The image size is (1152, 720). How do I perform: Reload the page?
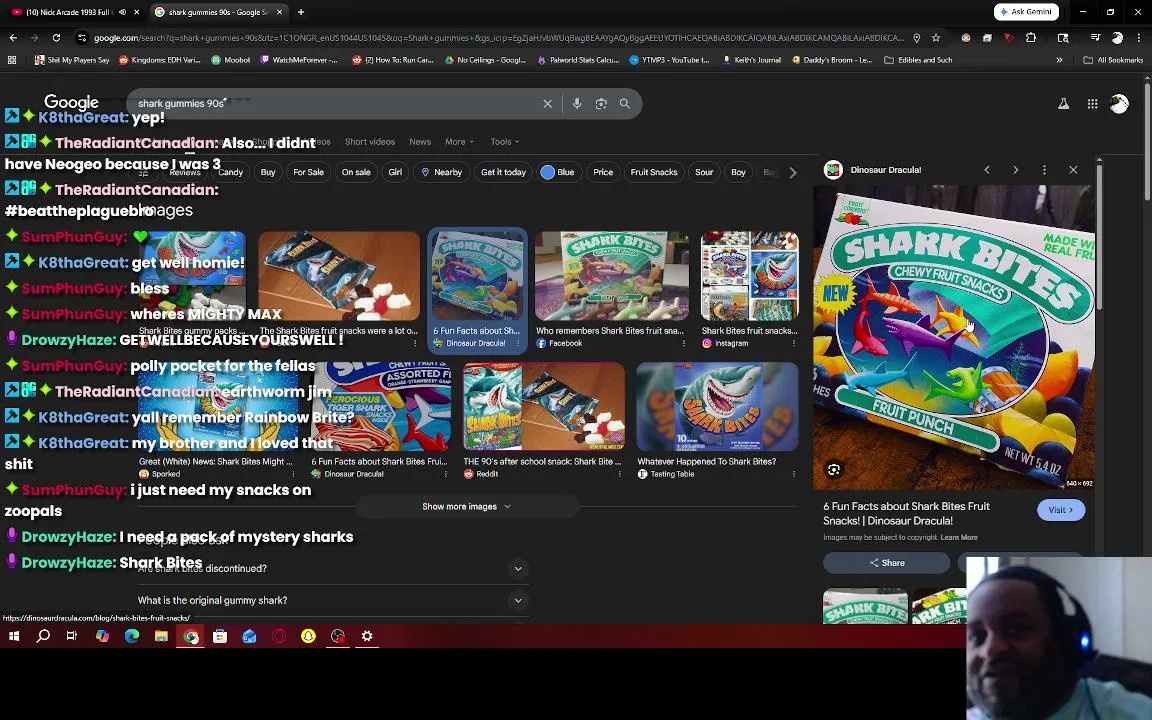(x=56, y=37)
